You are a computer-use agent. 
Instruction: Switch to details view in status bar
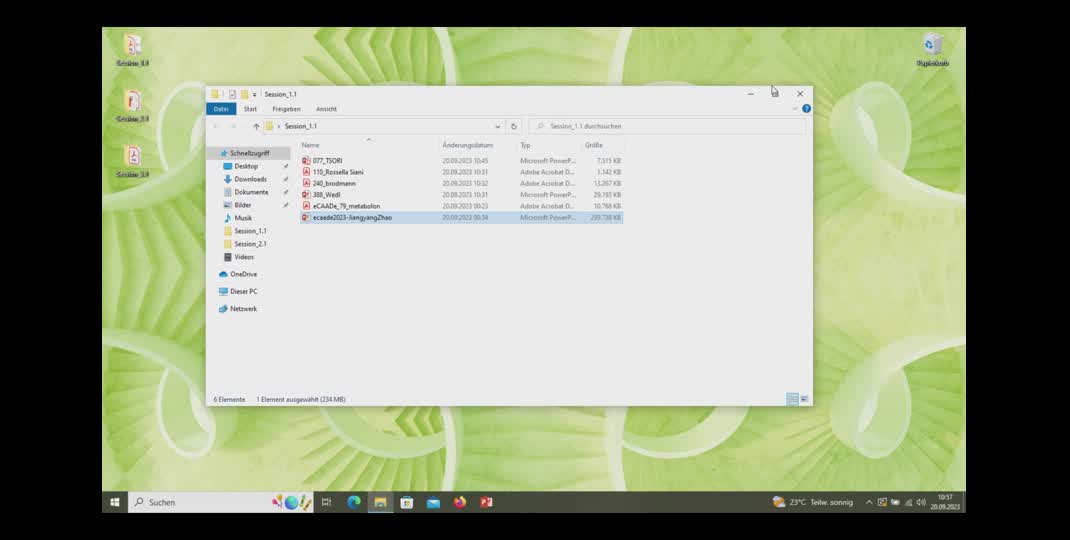point(792,399)
